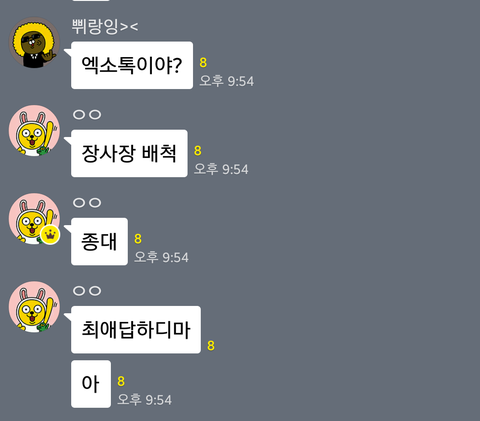Tap unread count 8 beside 아 bubble

[121, 381]
